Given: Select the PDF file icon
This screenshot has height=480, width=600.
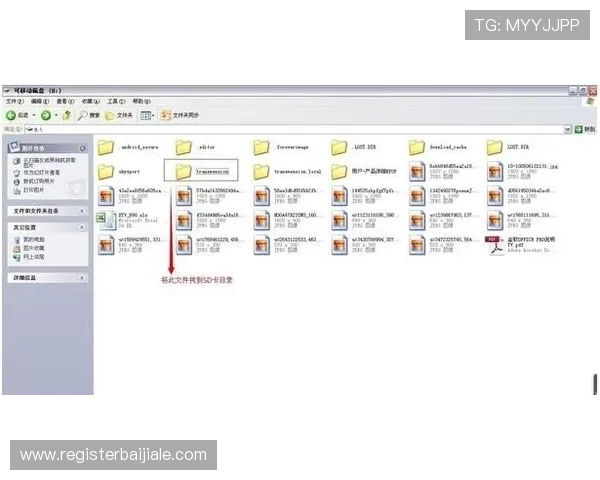Looking at the screenshot, I should (493, 244).
